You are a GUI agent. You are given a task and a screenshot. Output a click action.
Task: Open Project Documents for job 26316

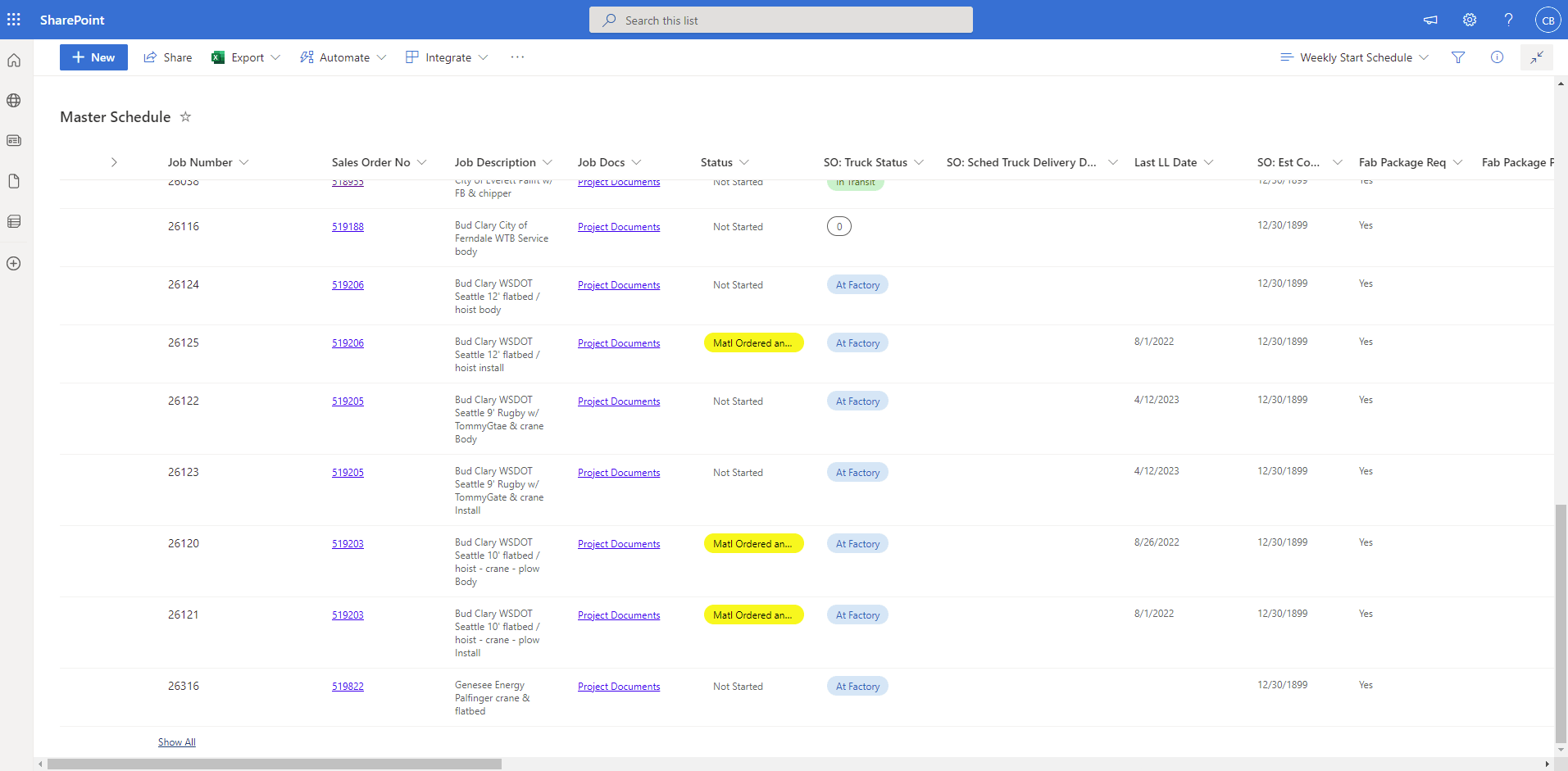[619, 687]
